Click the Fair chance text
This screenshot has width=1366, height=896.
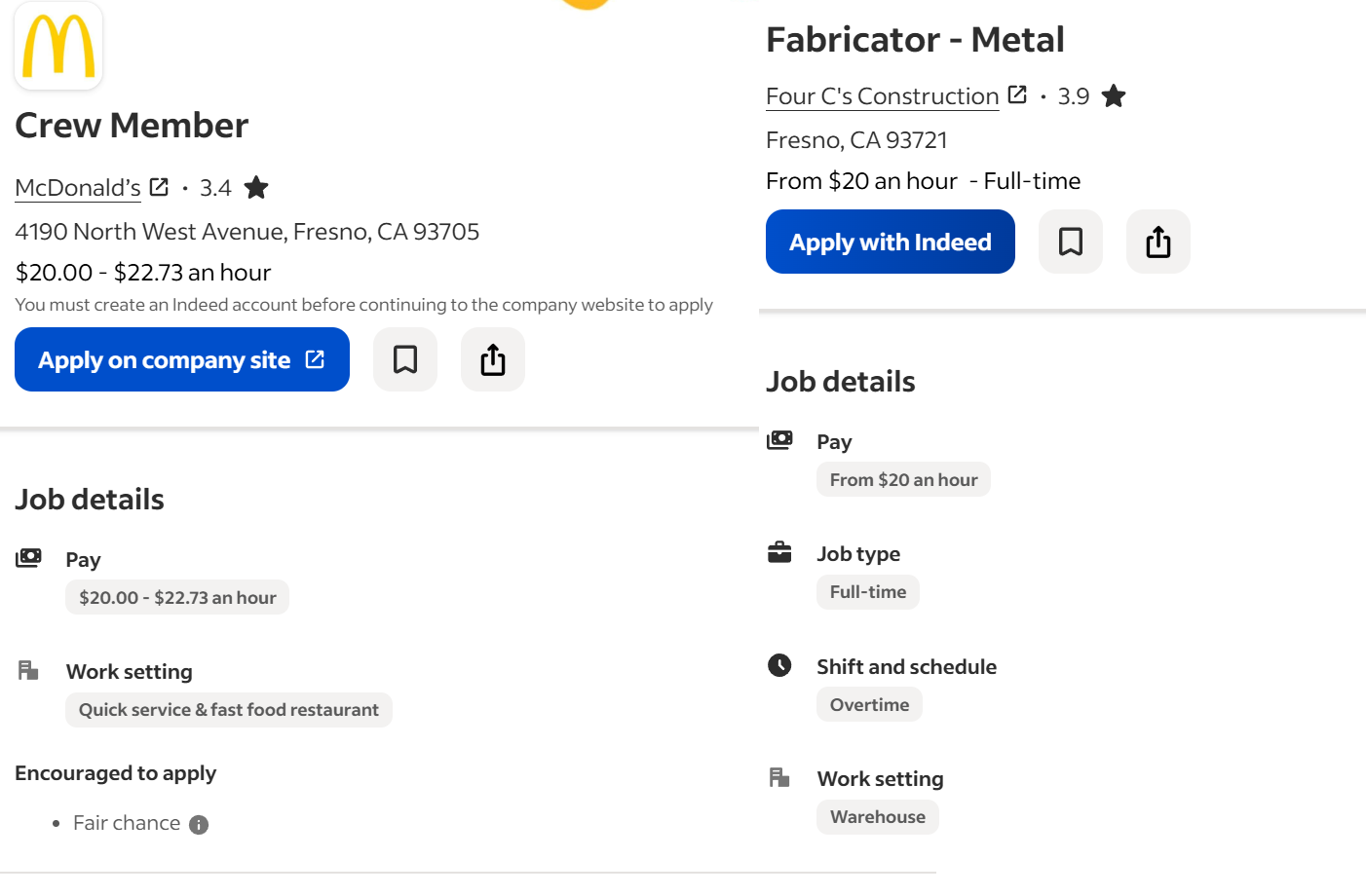pos(127,823)
